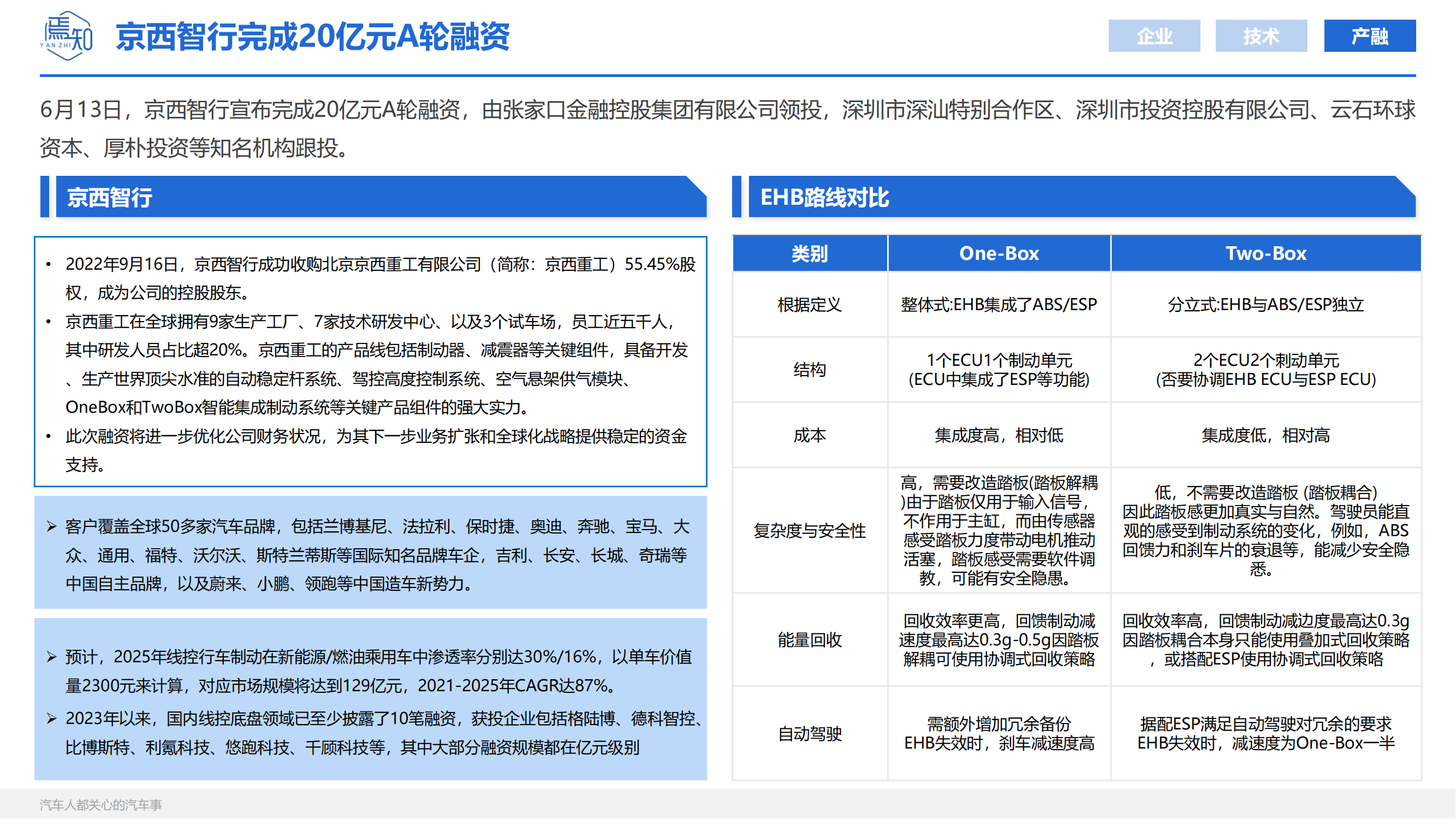The width and height of the screenshot is (1456, 819).
Task: Click the cell 集成度低，相对高
Action: [x=1265, y=435]
